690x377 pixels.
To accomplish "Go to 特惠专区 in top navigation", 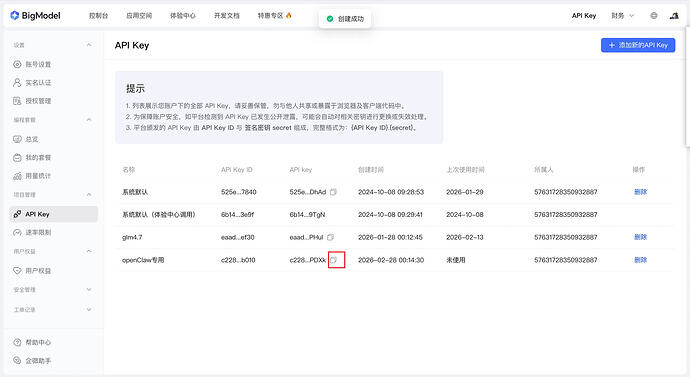I will tap(275, 15).
